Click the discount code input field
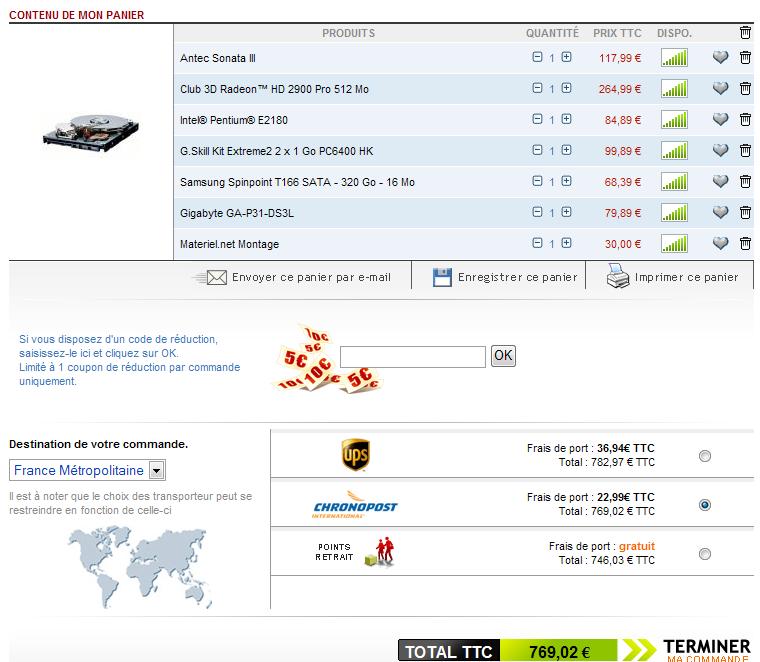The width and height of the screenshot is (760, 662). pyautogui.click(x=412, y=357)
